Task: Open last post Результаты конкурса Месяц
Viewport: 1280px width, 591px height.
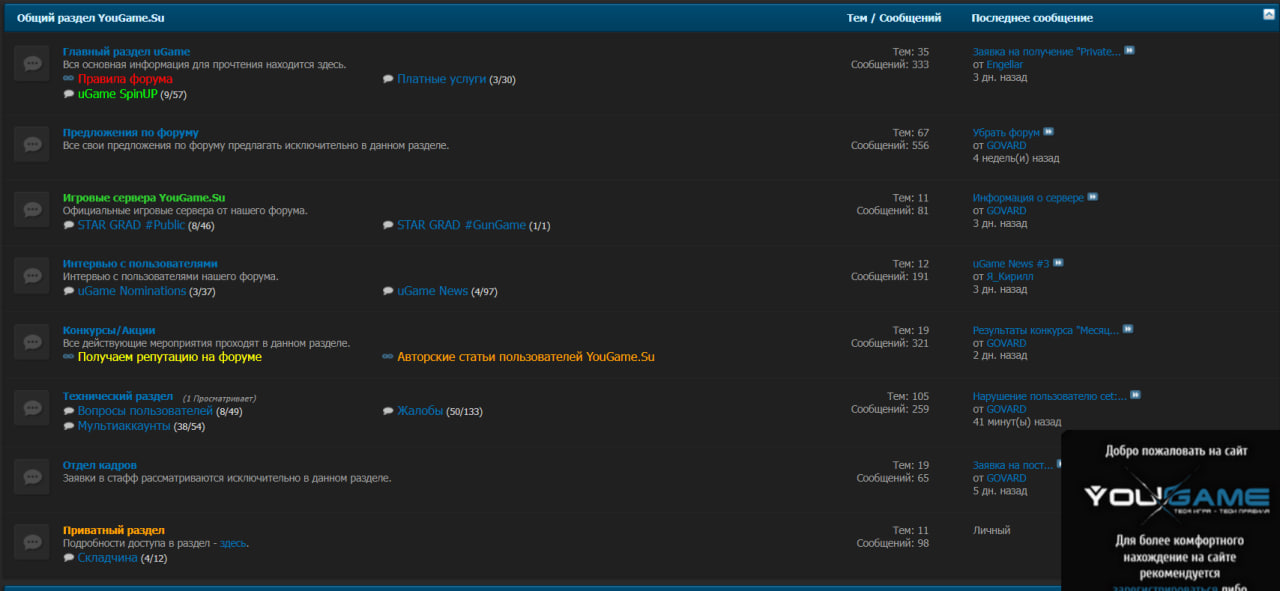Action: [x=1046, y=330]
